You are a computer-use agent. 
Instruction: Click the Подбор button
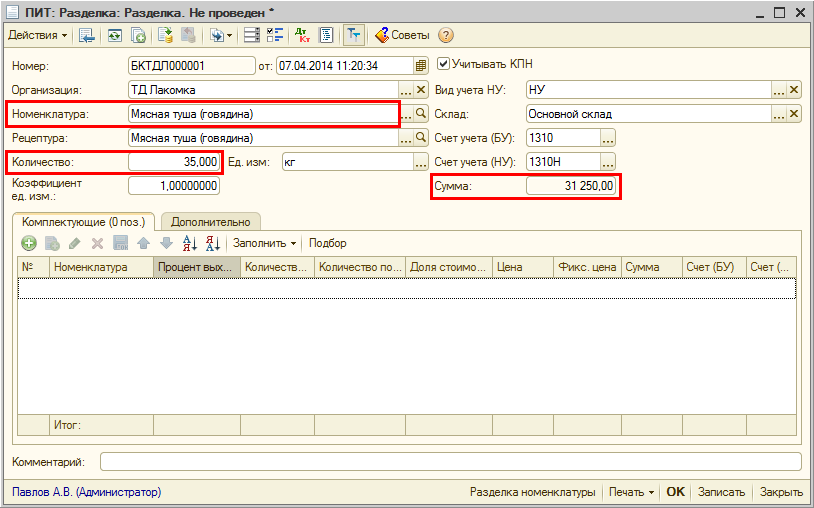[328, 243]
